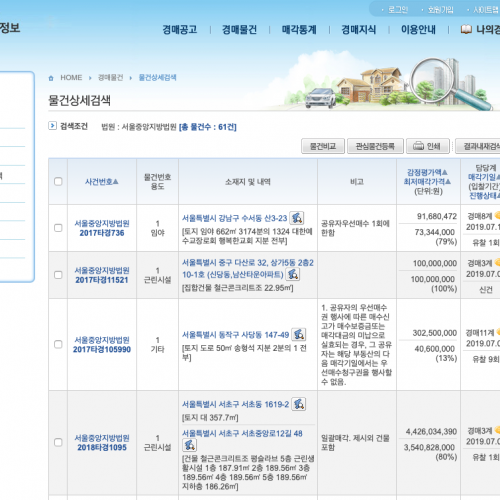500x500 pixels.
Task: Open map icon for 남산타운아파트 listing
Action: (x=292, y=274)
